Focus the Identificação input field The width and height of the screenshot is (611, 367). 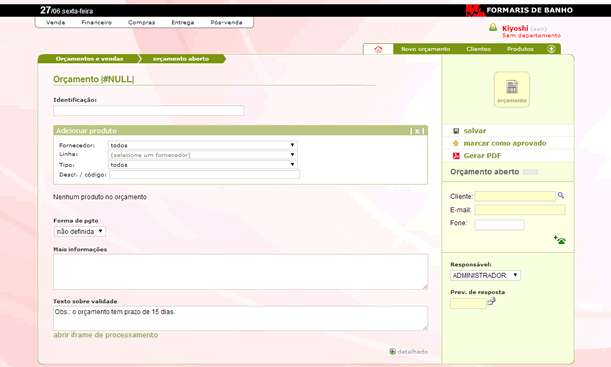click(x=149, y=111)
